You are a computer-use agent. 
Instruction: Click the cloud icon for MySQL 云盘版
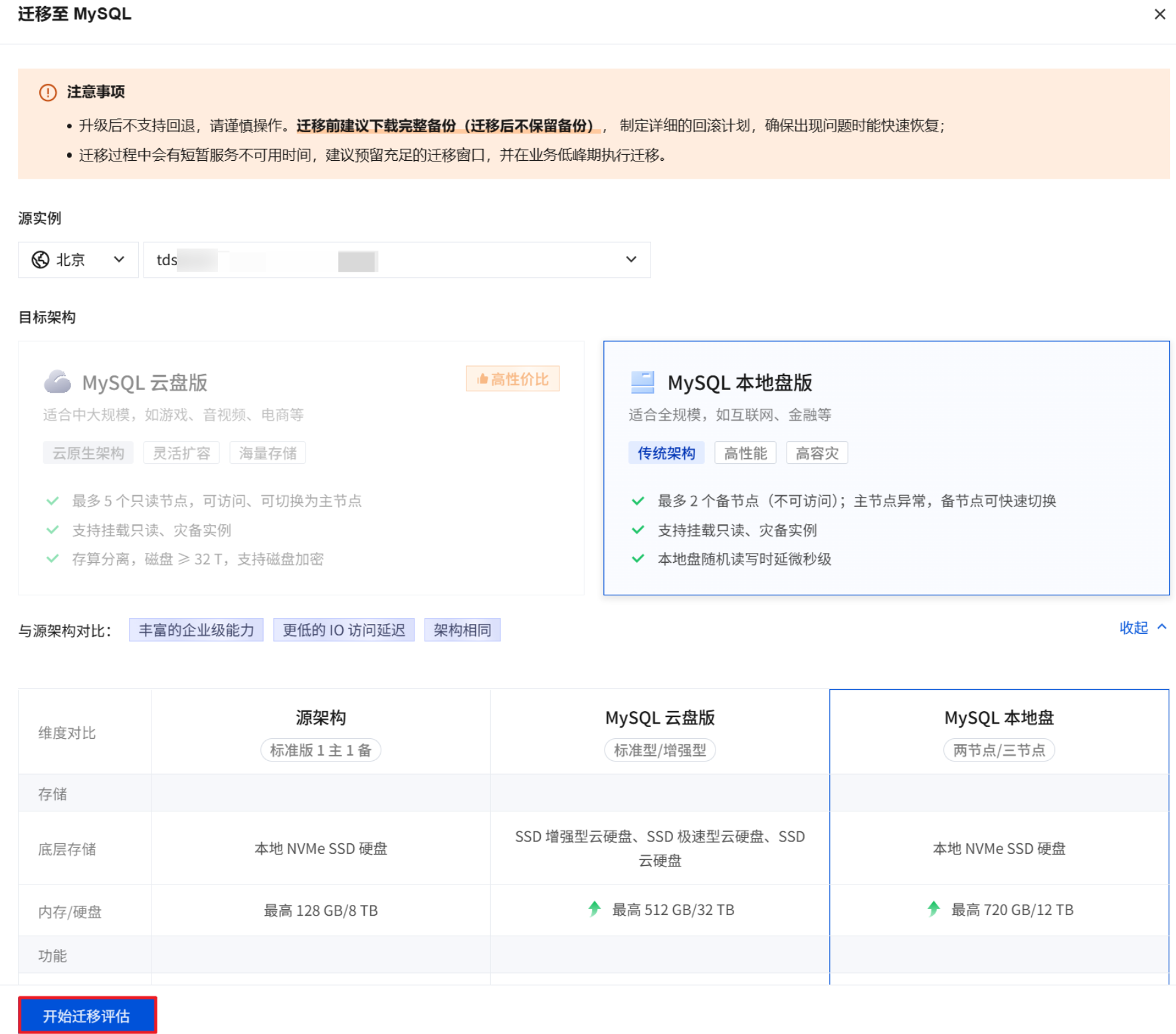58,382
